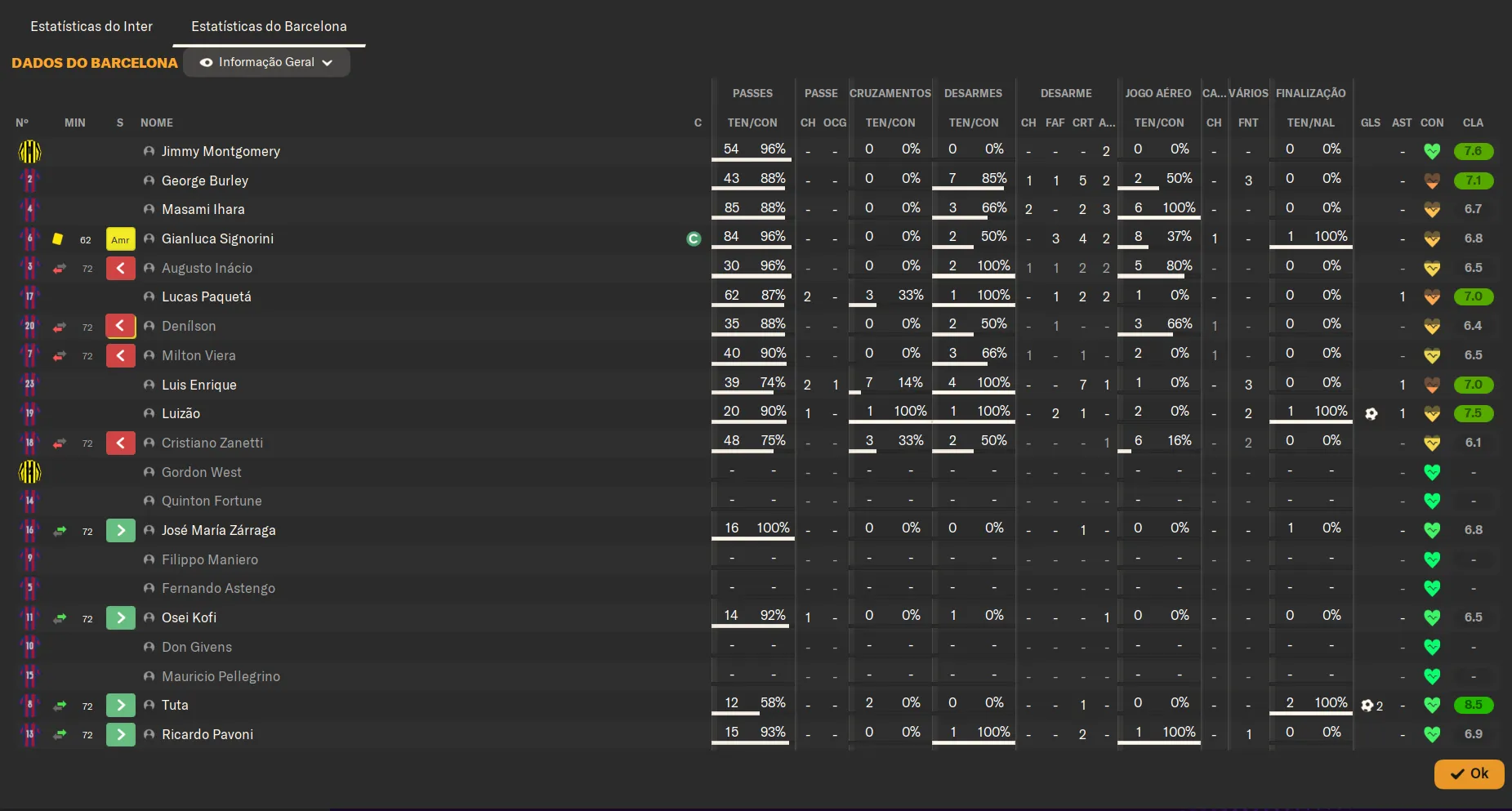Select the Don Givens row name

click(x=197, y=647)
